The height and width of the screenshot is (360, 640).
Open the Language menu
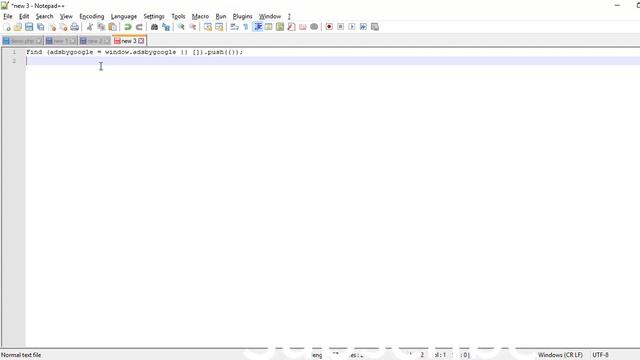click(x=124, y=16)
